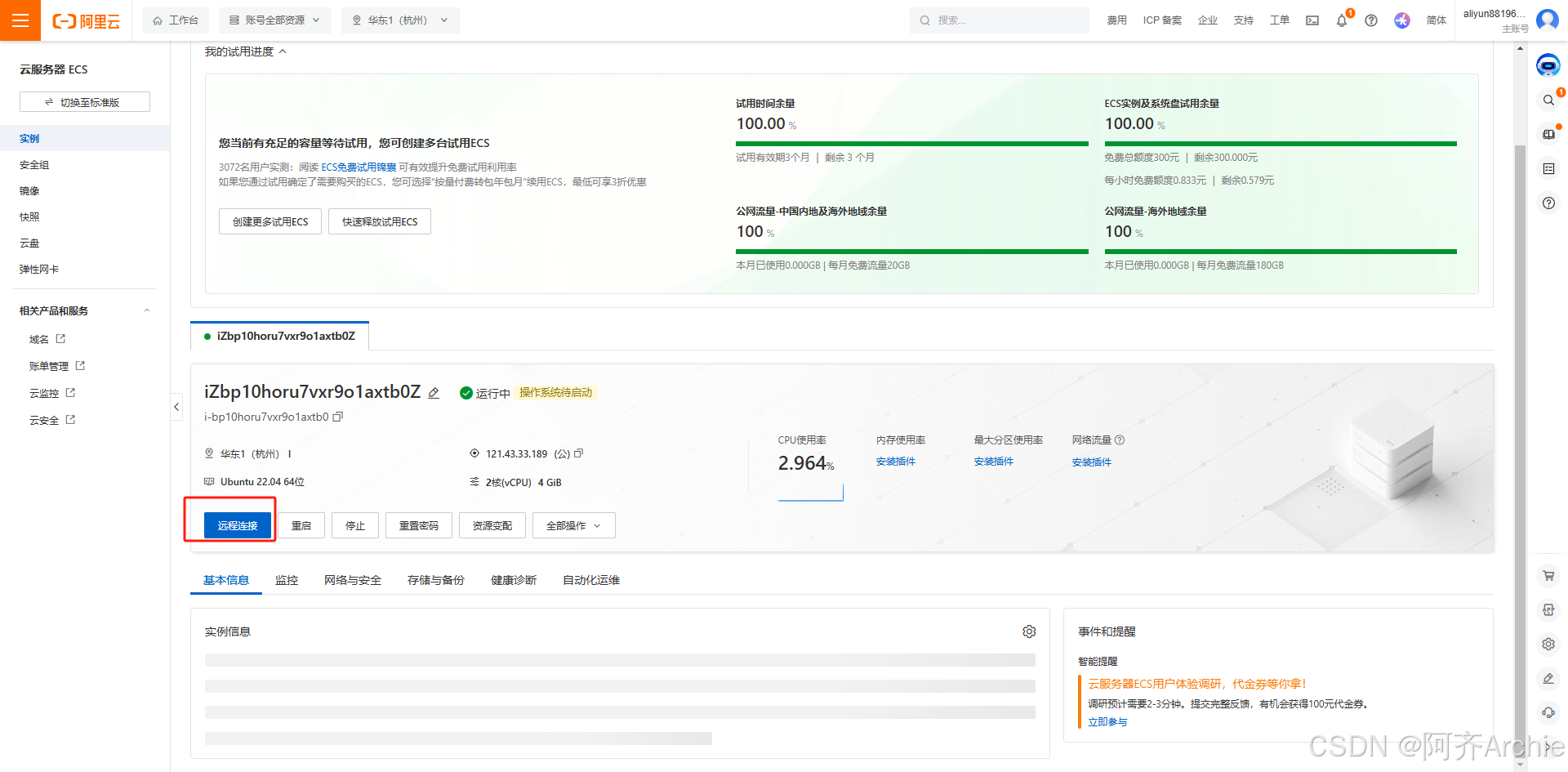Open the 账号全部资源 dropdown
This screenshot has width=1568, height=772.
(274, 20)
